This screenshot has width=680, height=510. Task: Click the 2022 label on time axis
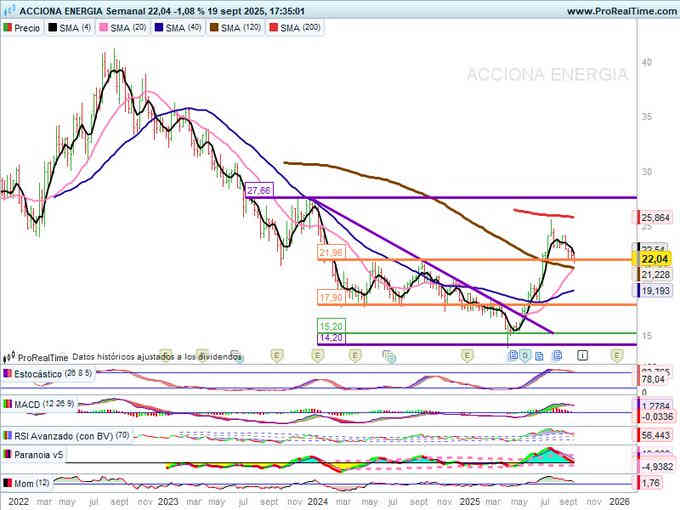pyautogui.click(x=19, y=502)
